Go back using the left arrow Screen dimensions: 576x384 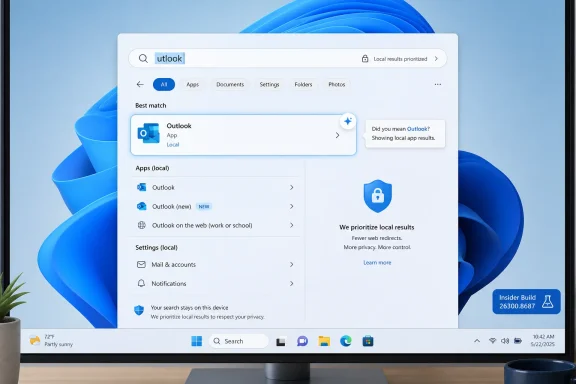[140, 85]
